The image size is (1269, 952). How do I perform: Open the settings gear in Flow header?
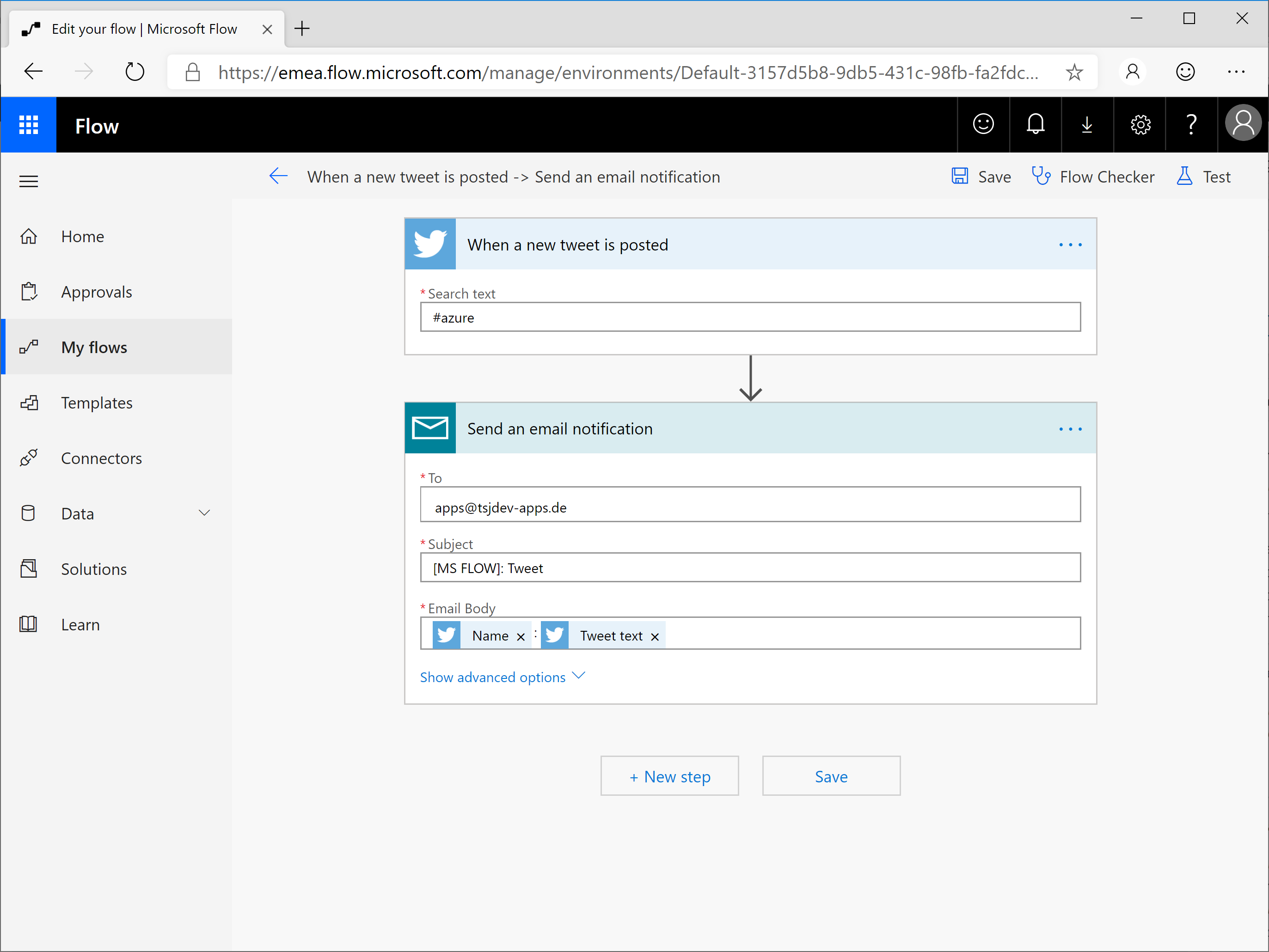(1140, 124)
